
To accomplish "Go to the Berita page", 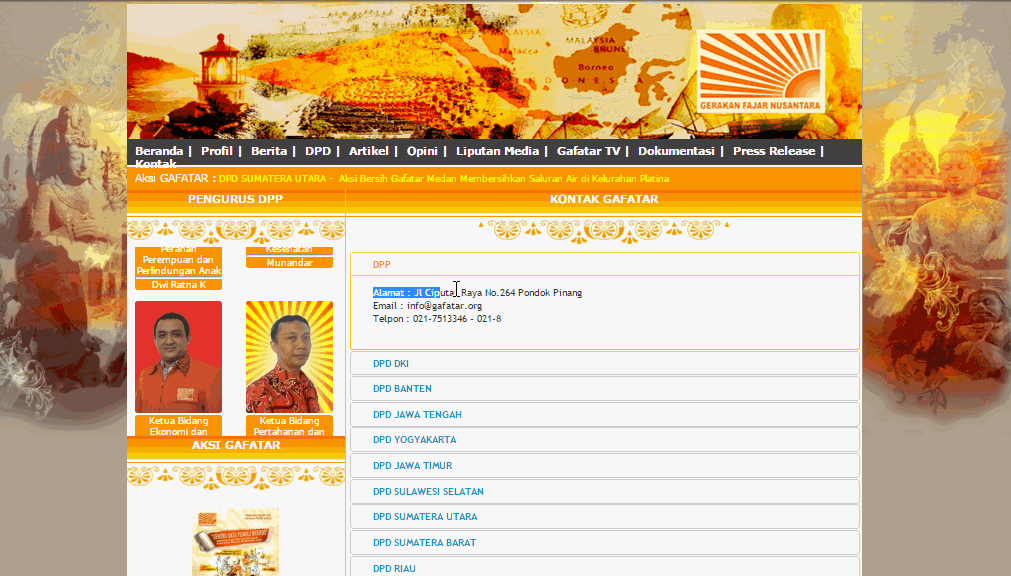I will (x=269, y=151).
